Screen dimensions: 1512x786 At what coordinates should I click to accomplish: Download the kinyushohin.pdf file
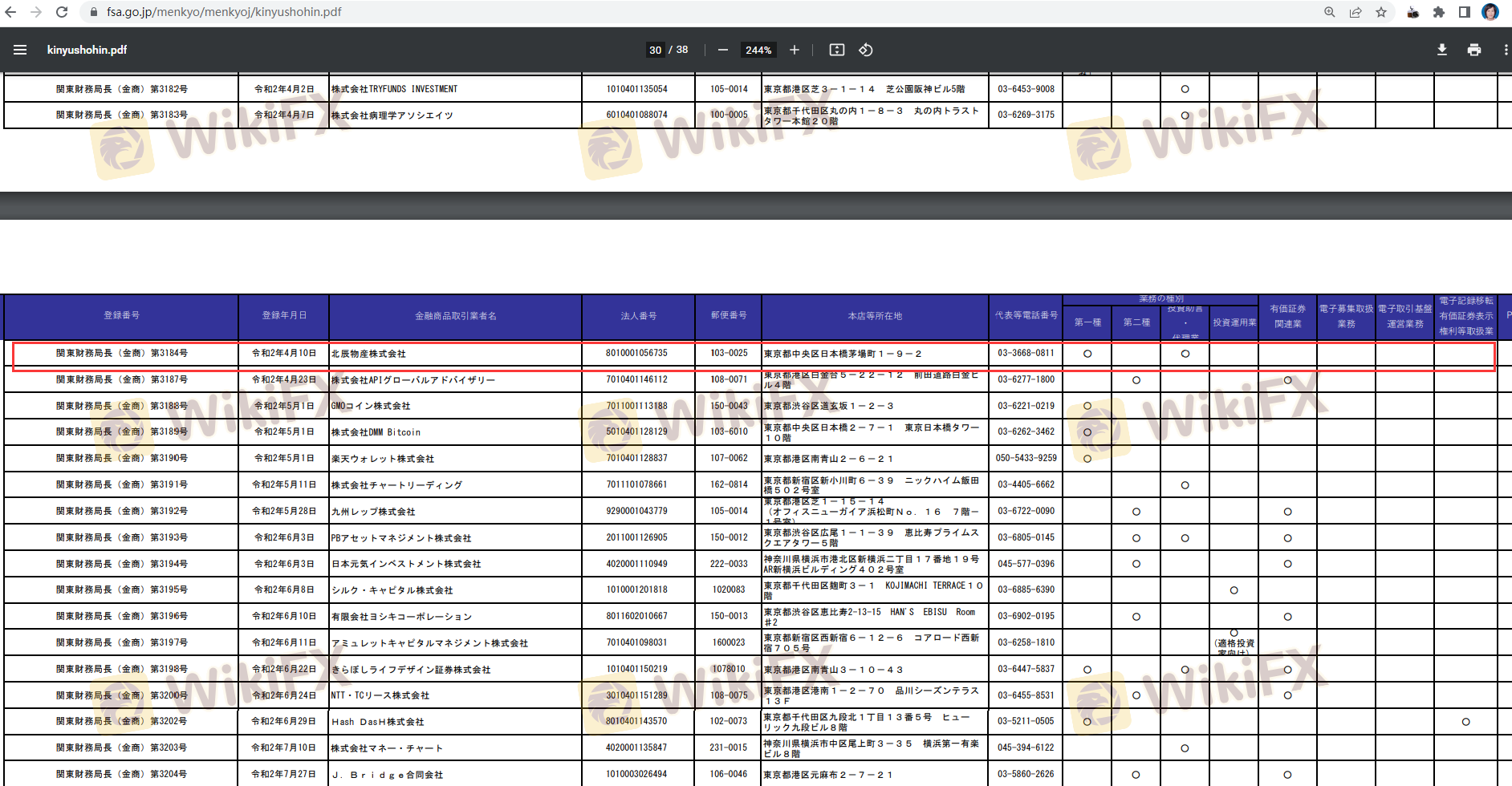click(x=1442, y=50)
